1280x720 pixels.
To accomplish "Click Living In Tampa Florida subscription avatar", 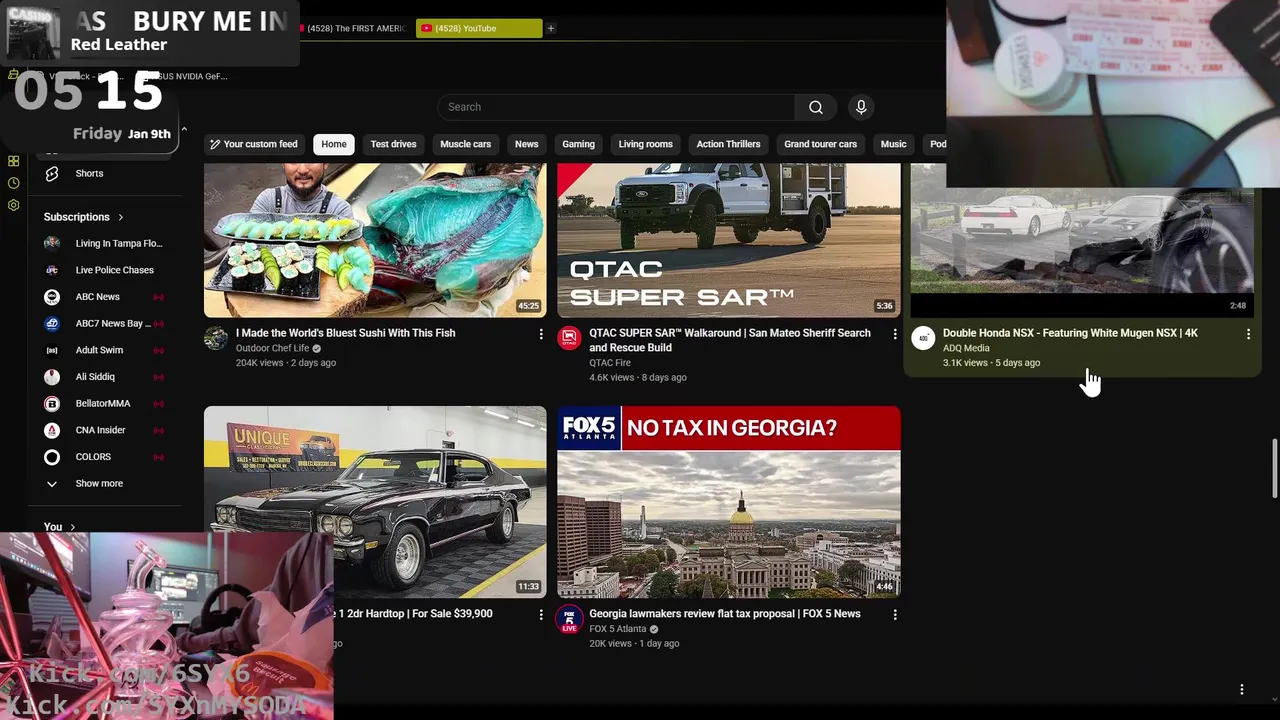I will point(52,243).
